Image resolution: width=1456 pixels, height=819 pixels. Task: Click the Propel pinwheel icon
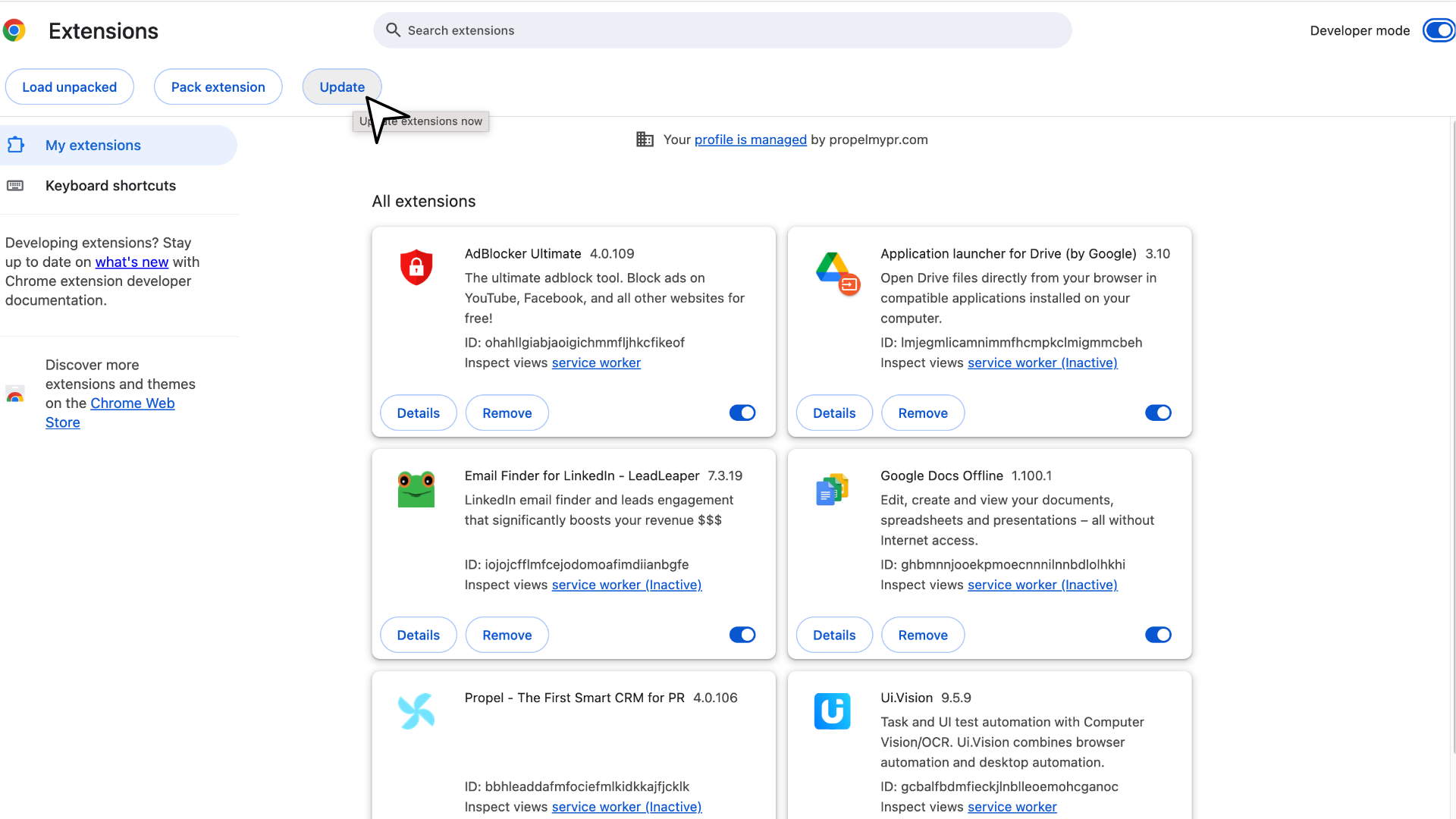point(416,711)
